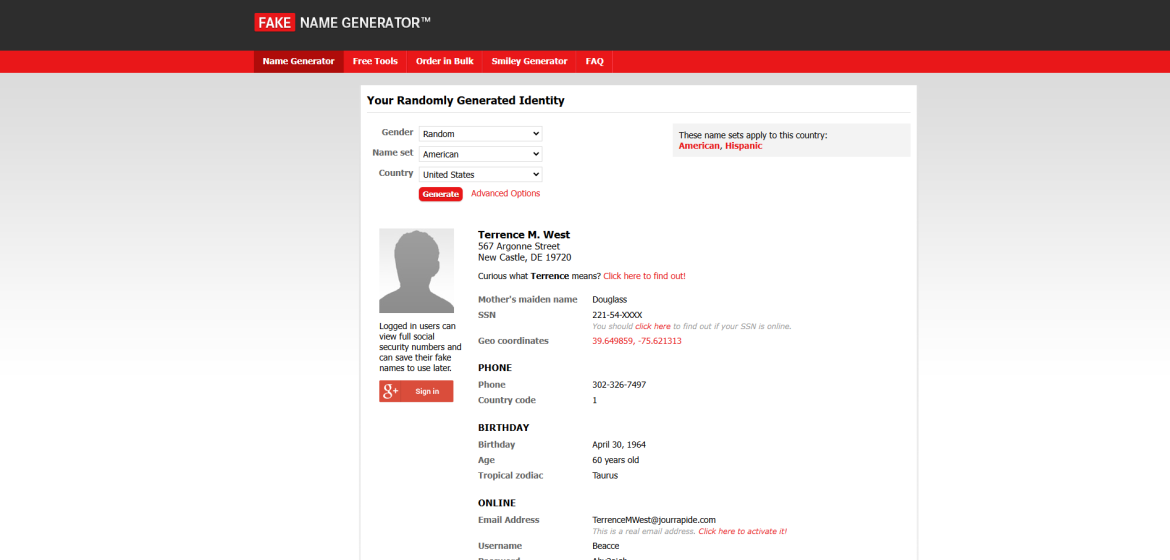Click the Email Address label
This screenshot has width=1170, height=560.
tap(509, 520)
